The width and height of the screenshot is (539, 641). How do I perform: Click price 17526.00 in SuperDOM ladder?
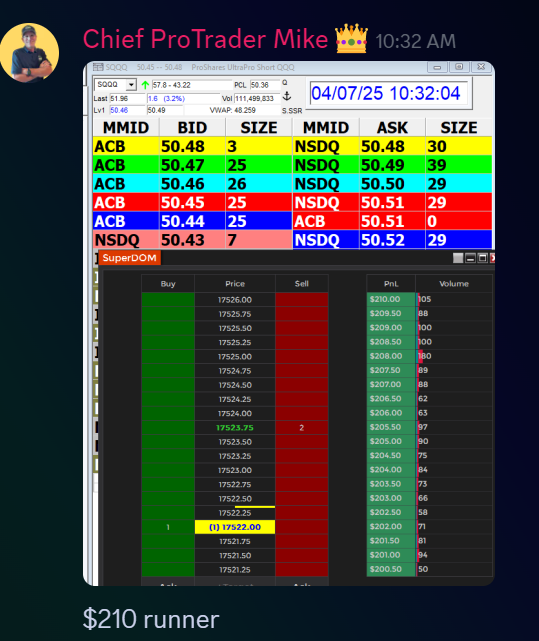pyautogui.click(x=235, y=300)
